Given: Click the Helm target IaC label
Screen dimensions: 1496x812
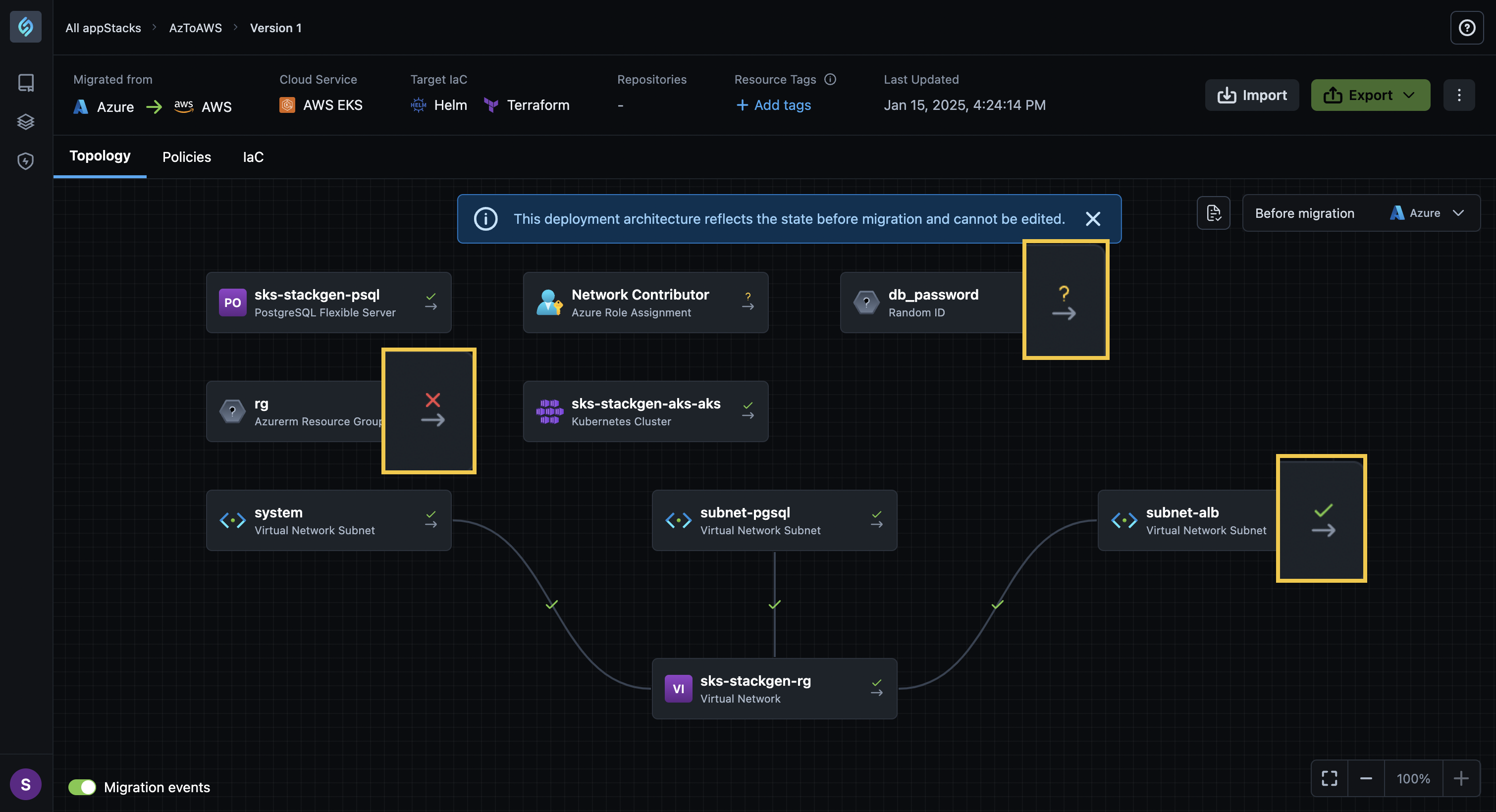Looking at the screenshot, I should (x=439, y=105).
